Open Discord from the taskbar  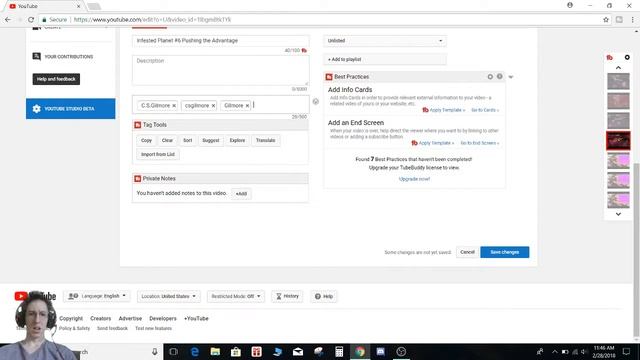380,352
